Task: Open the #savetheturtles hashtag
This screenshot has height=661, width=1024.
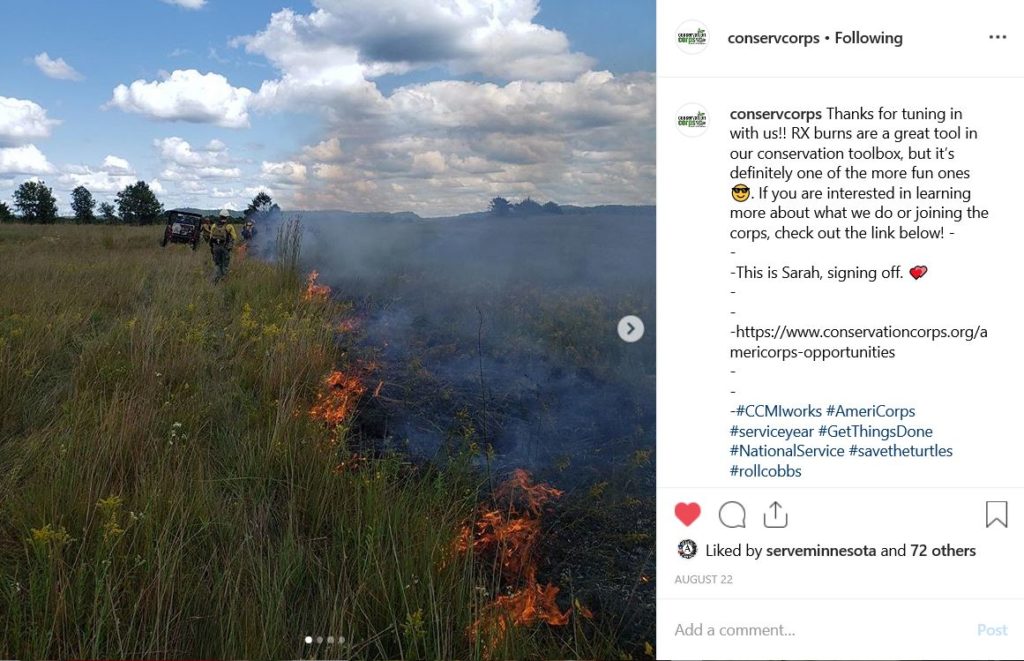Action: click(x=901, y=451)
